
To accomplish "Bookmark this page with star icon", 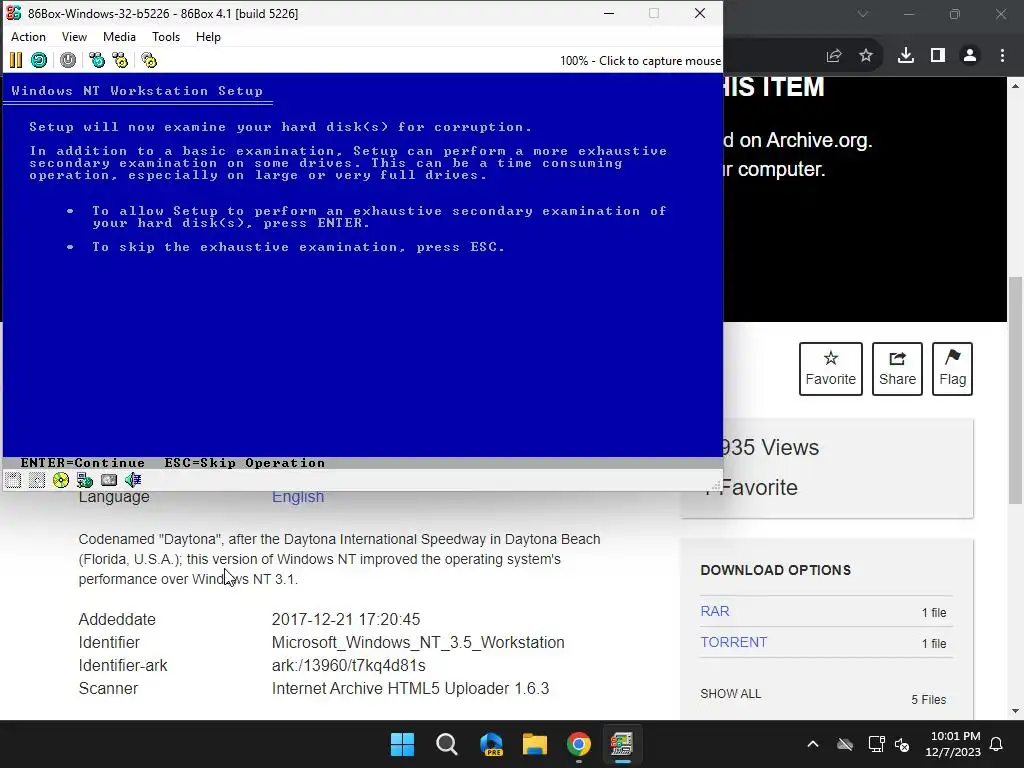I will [x=866, y=56].
